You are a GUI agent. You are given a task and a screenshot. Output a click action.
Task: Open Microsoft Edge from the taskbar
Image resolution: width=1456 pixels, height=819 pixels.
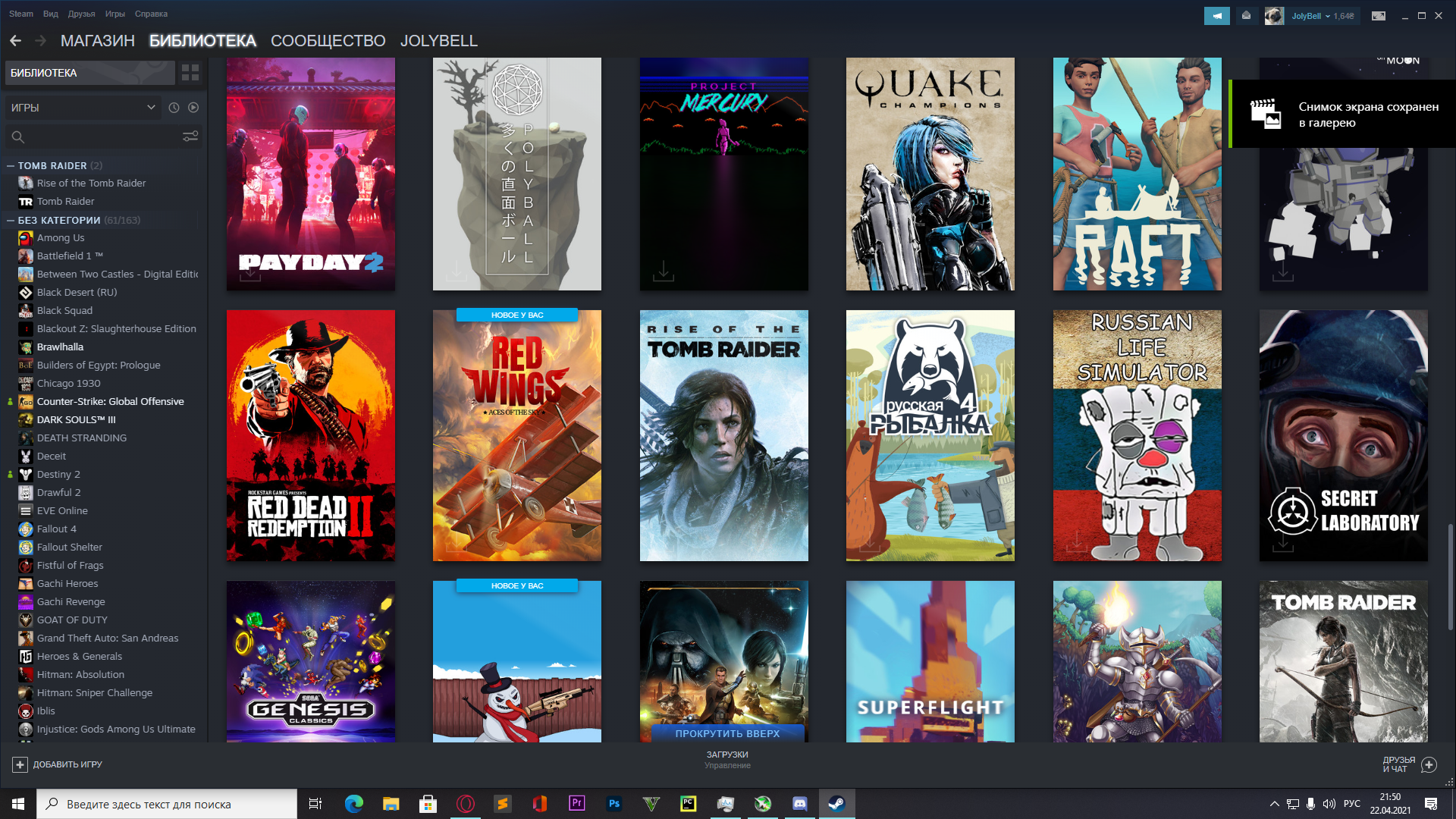coord(354,804)
